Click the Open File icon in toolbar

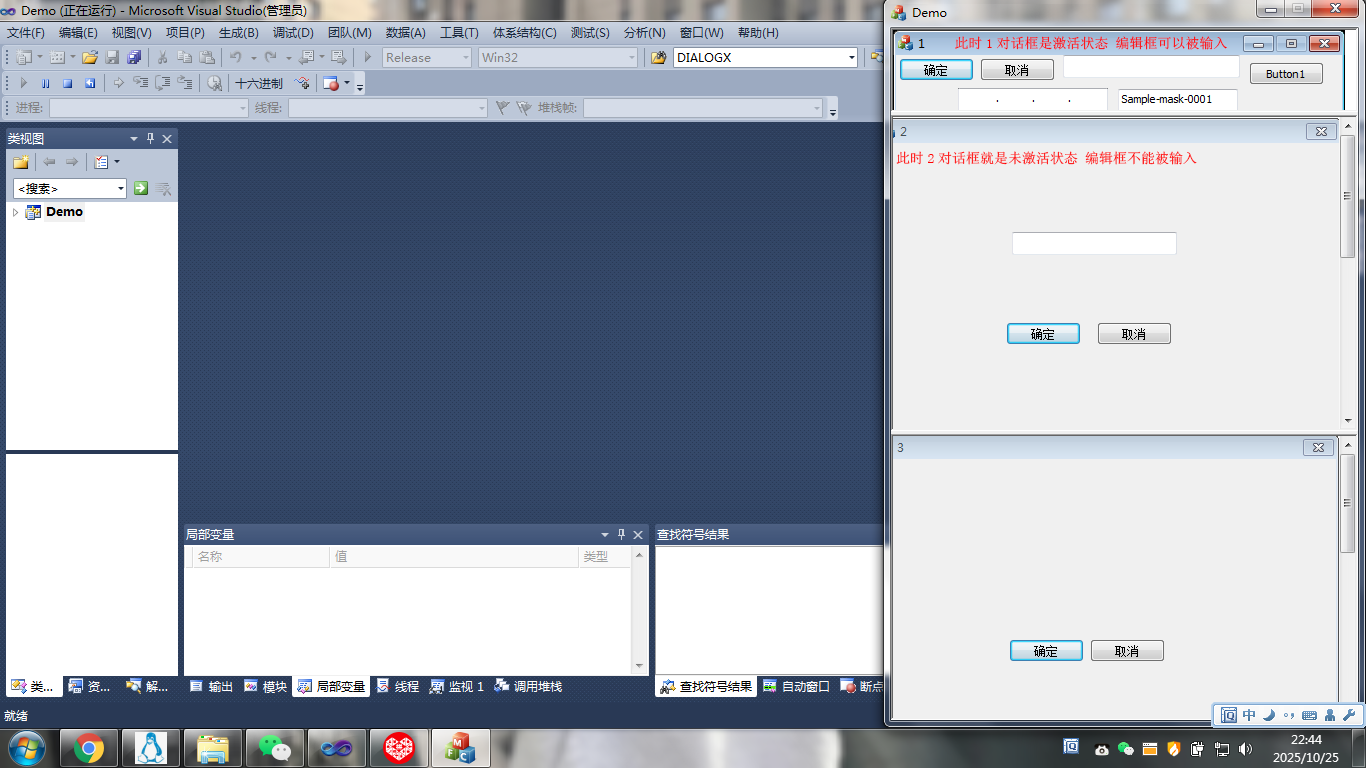[x=90, y=57]
